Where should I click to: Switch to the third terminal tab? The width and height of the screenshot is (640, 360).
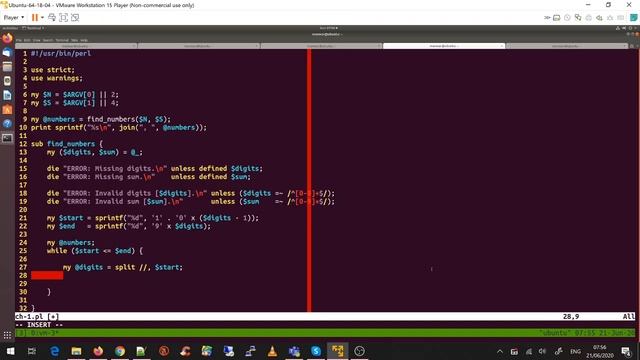(x=321, y=46)
